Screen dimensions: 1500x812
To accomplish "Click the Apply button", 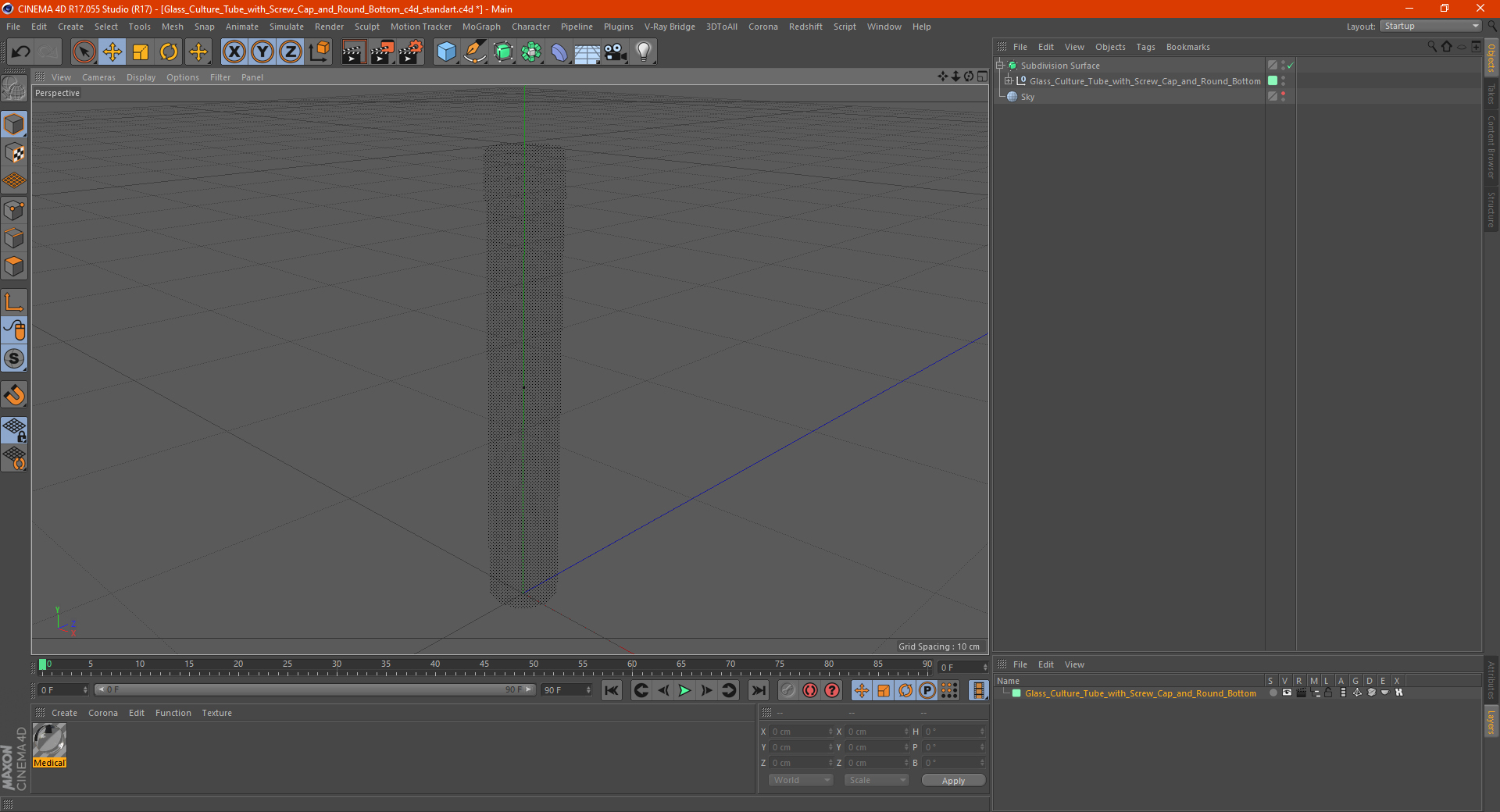I will pyautogui.click(x=953, y=781).
